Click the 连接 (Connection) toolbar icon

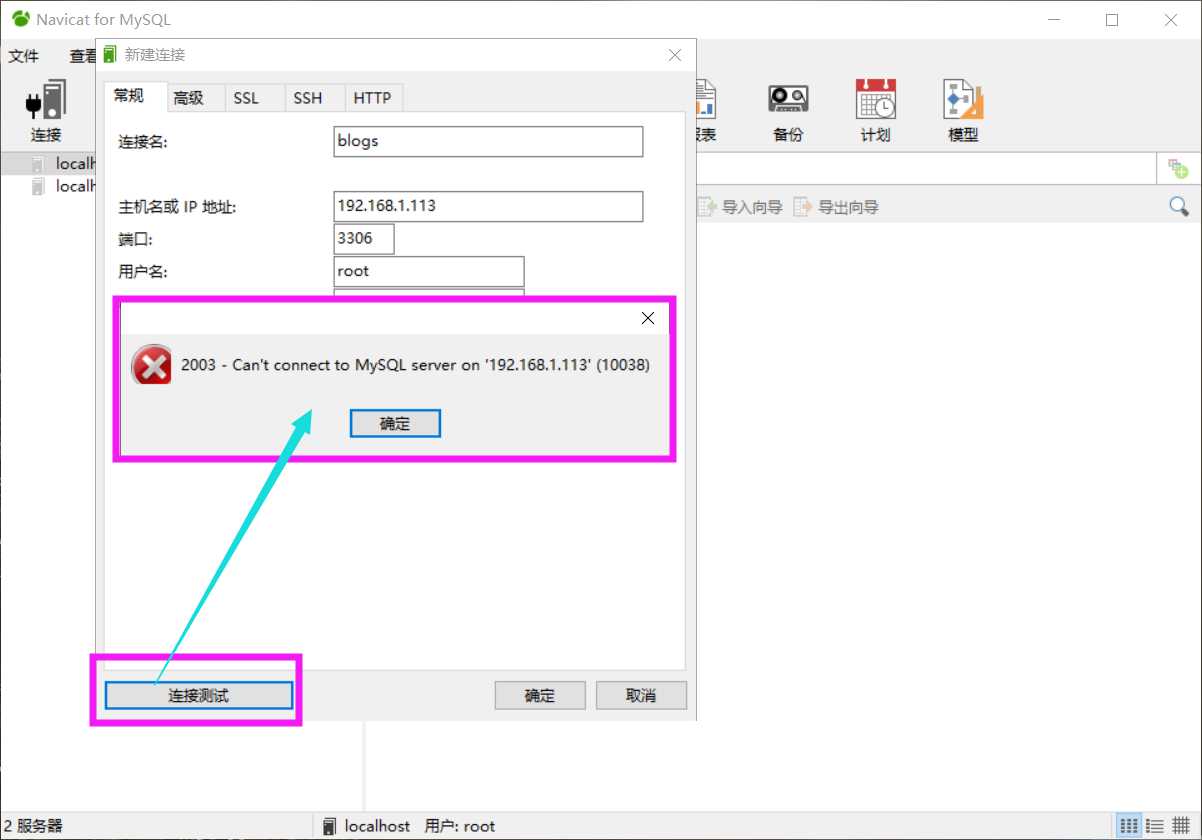(x=45, y=111)
